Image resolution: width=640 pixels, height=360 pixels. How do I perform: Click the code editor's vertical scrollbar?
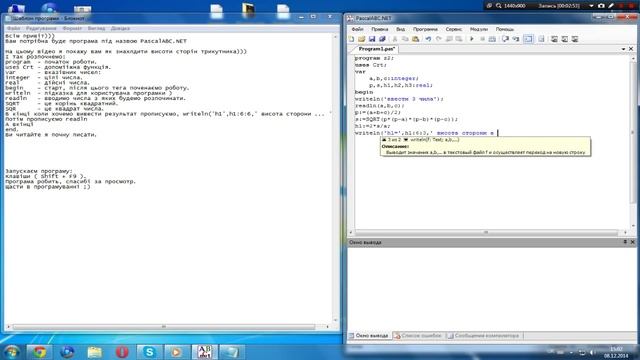point(633,141)
